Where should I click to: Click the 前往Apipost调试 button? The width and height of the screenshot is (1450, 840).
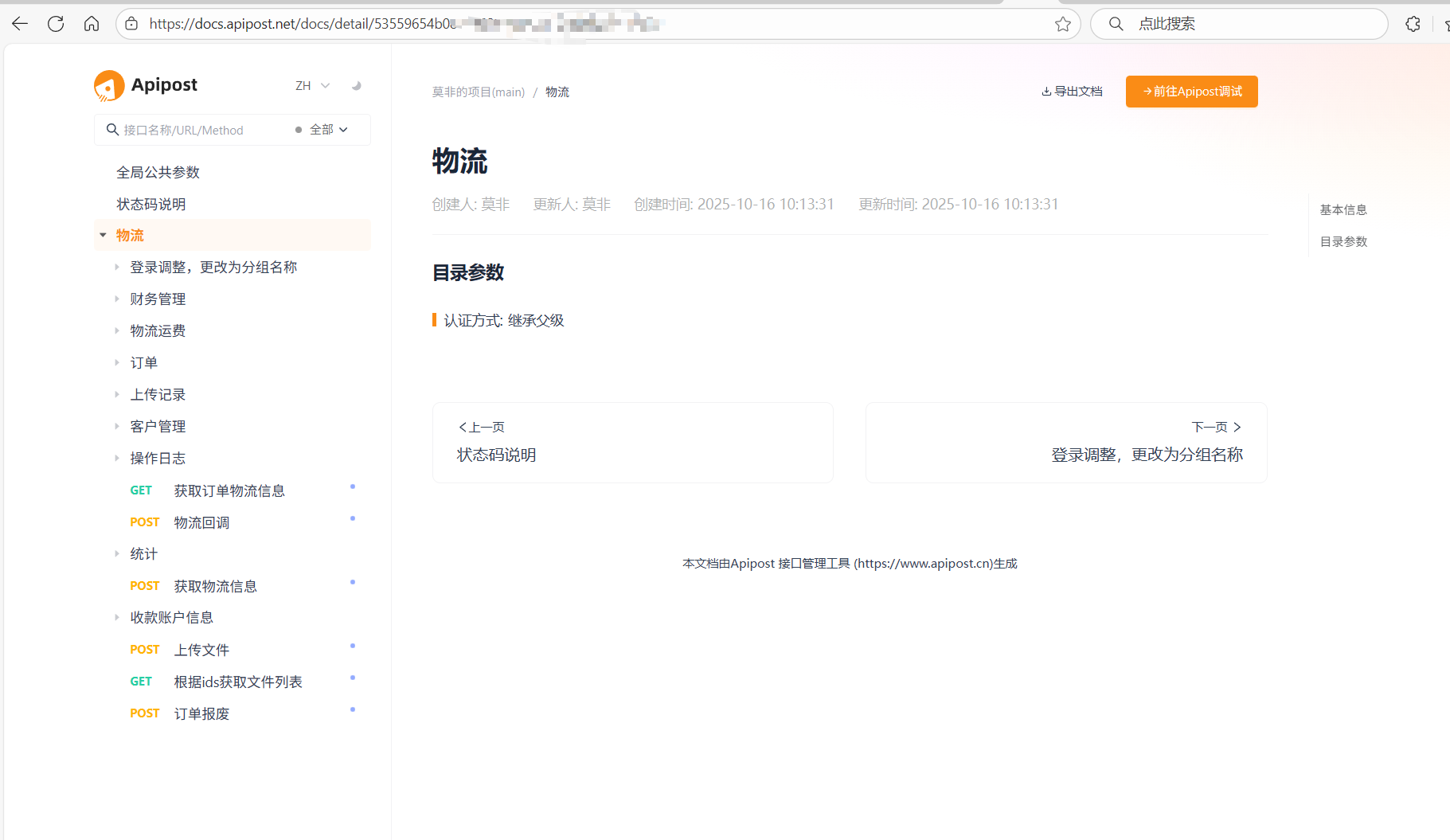(1191, 92)
